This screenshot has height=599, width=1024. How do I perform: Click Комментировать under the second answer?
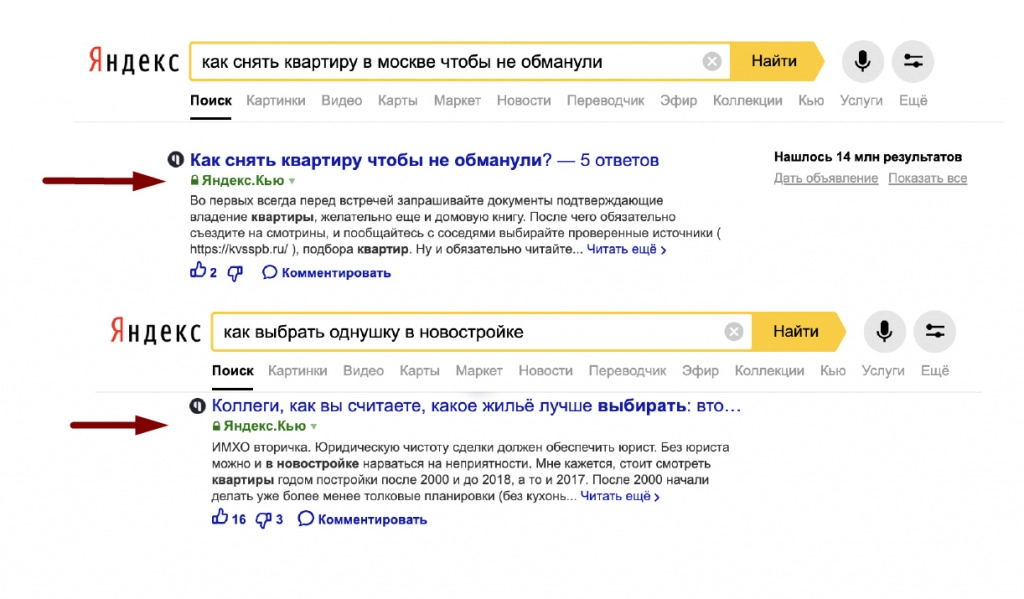(362, 519)
